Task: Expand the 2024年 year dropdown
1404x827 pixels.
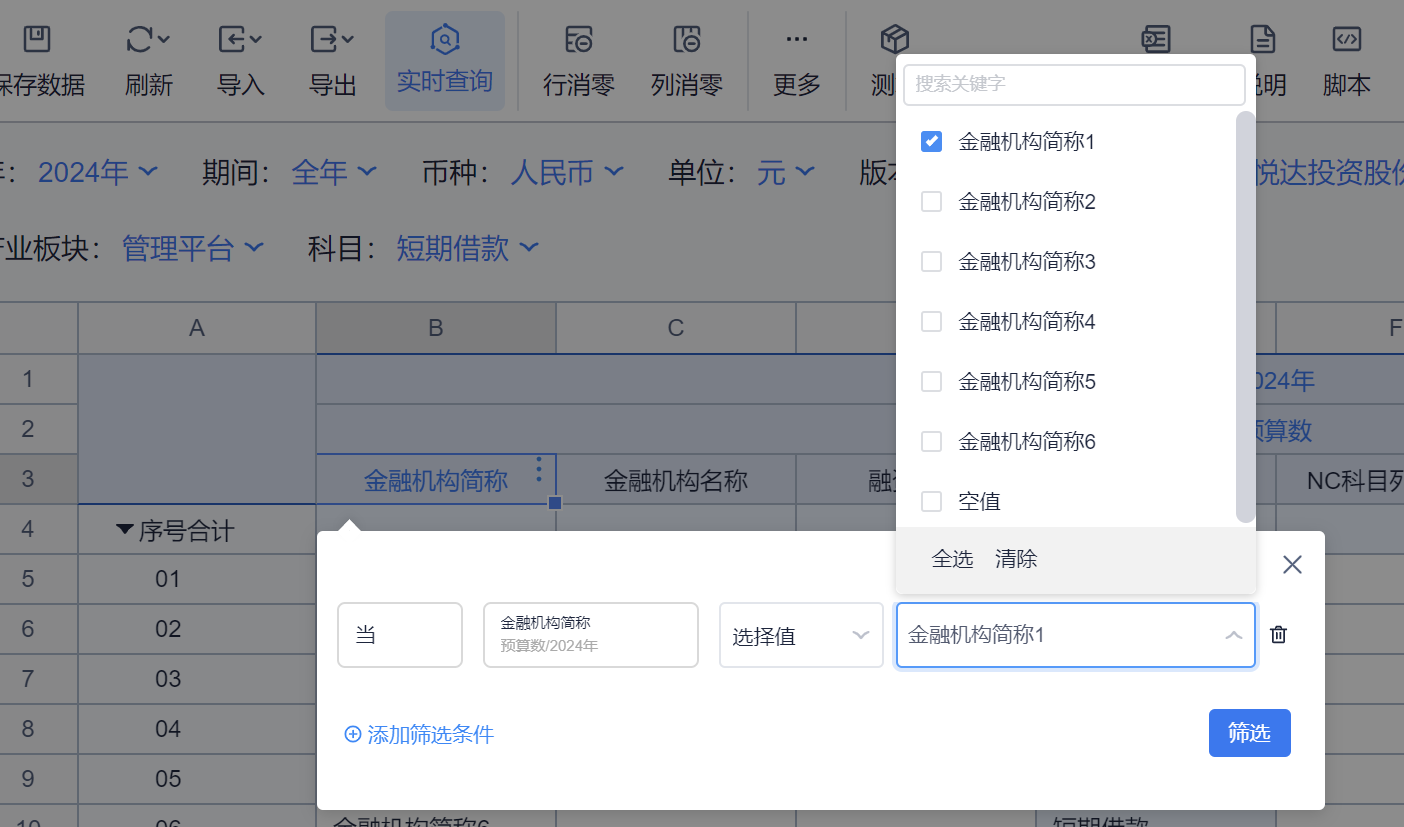Action: pyautogui.click(x=98, y=173)
